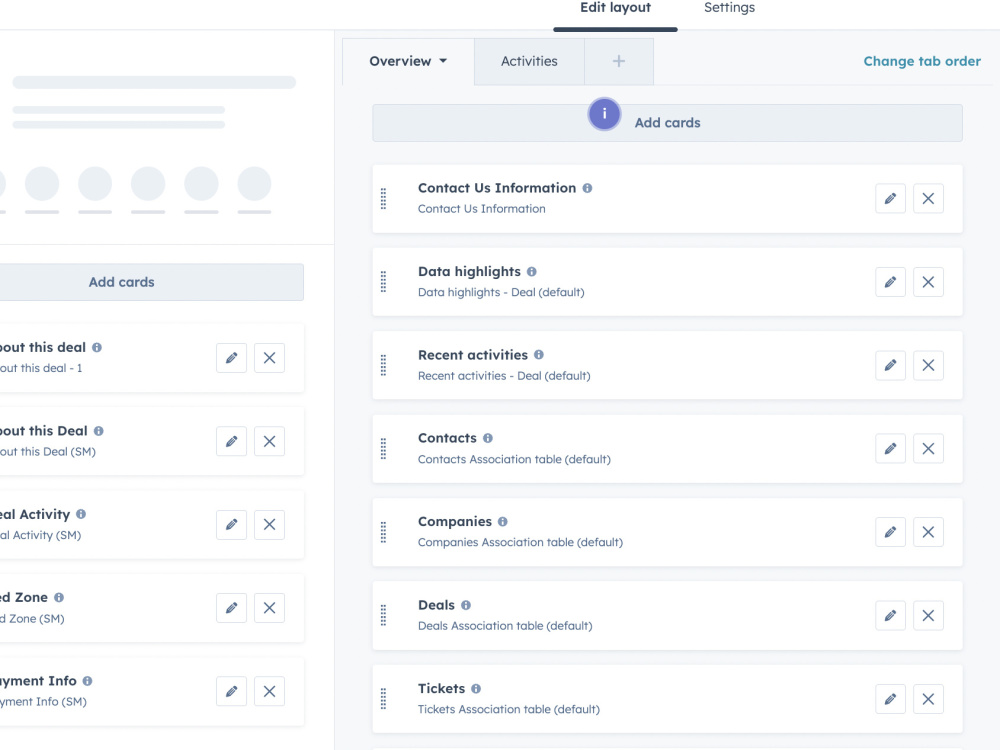Show info icon beside Deals title

[466, 605]
